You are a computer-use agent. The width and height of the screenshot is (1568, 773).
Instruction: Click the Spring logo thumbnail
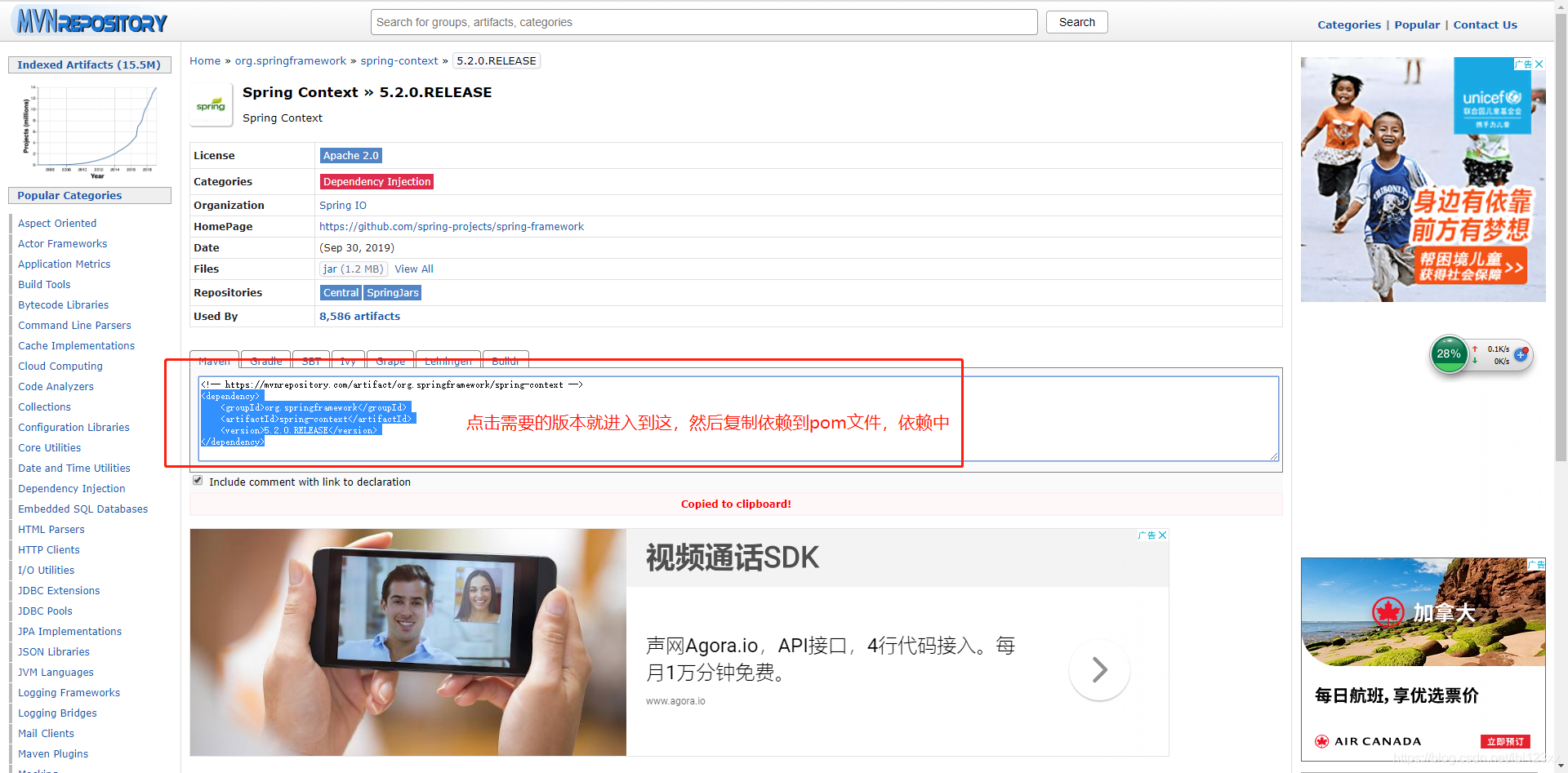click(211, 105)
